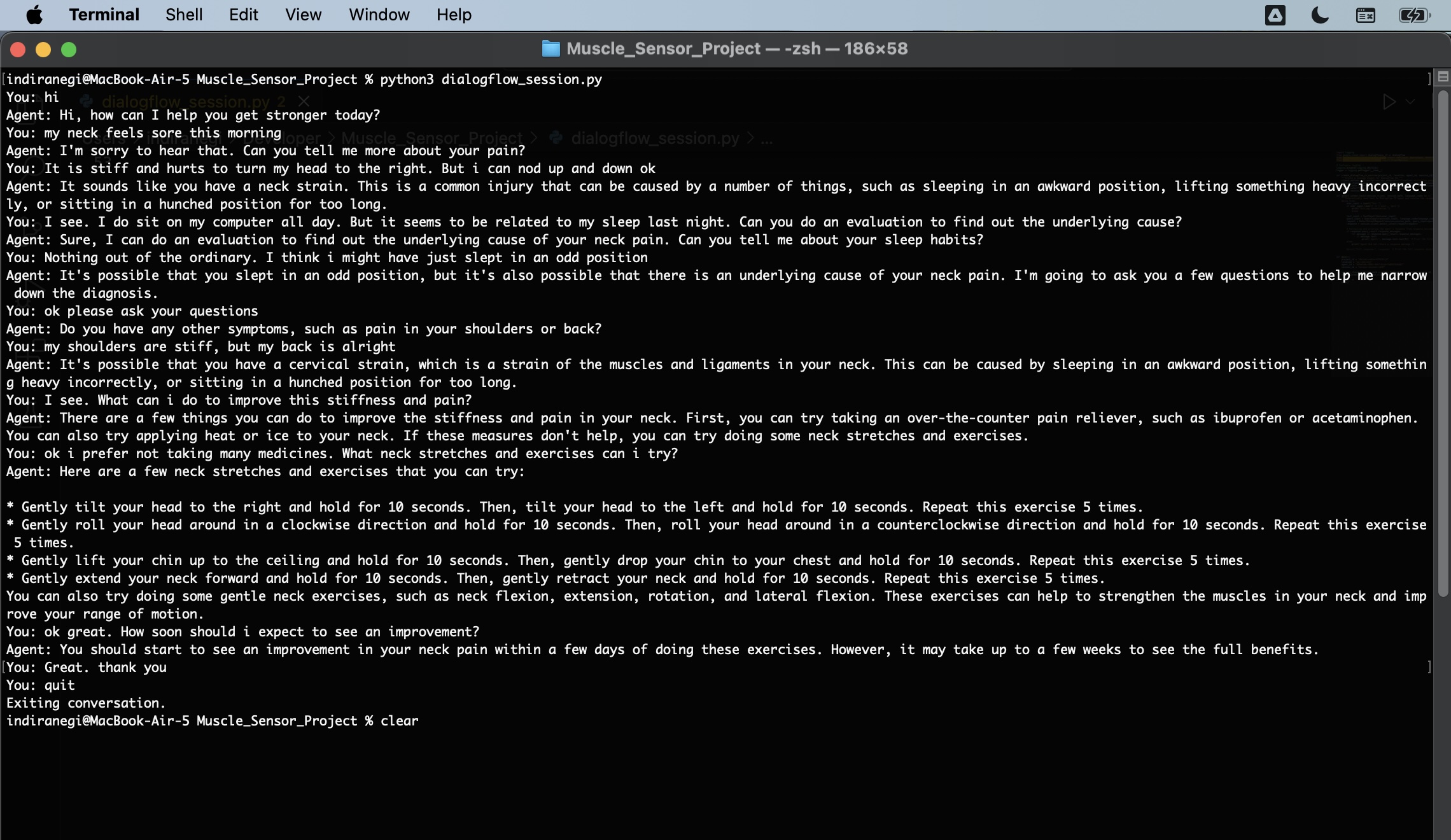The image size is (1451, 840).
Task: Click the split pane button above scrollbar
Action: click(x=1443, y=77)
